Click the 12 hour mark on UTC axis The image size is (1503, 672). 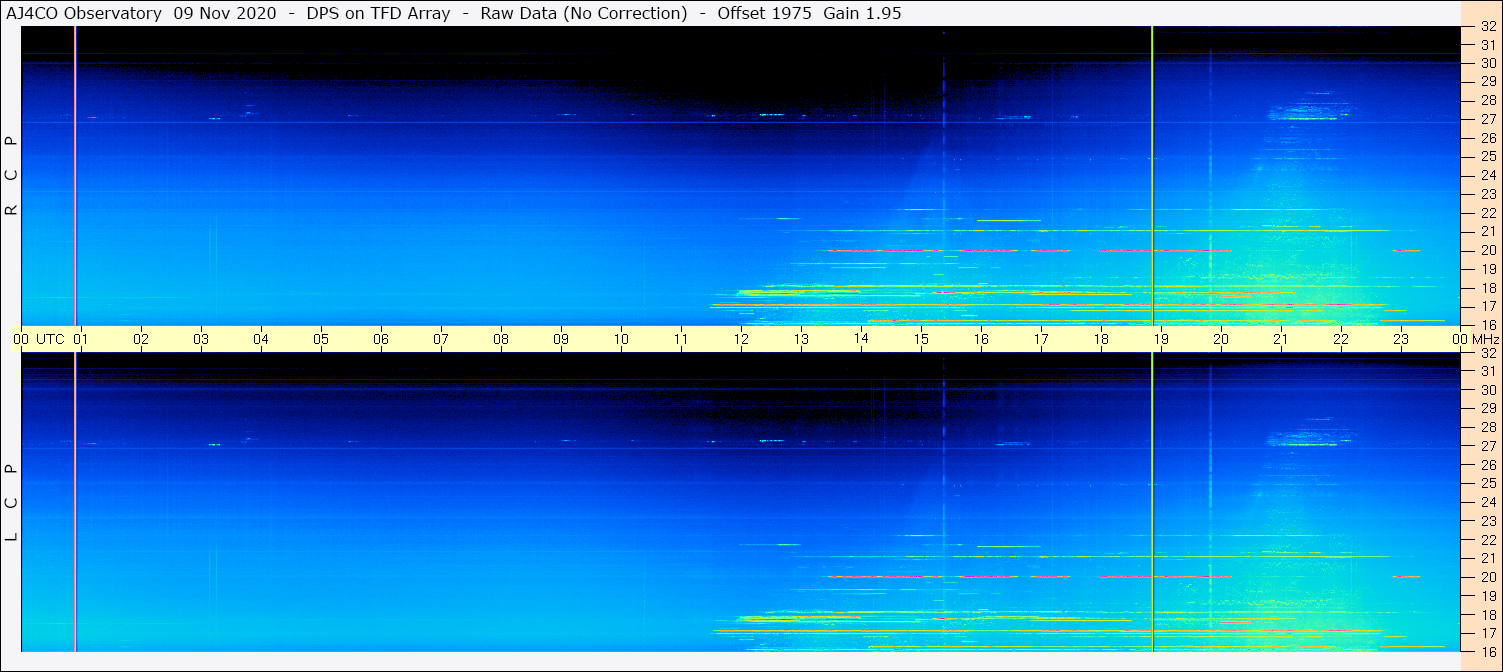click(x=741, y=339)
